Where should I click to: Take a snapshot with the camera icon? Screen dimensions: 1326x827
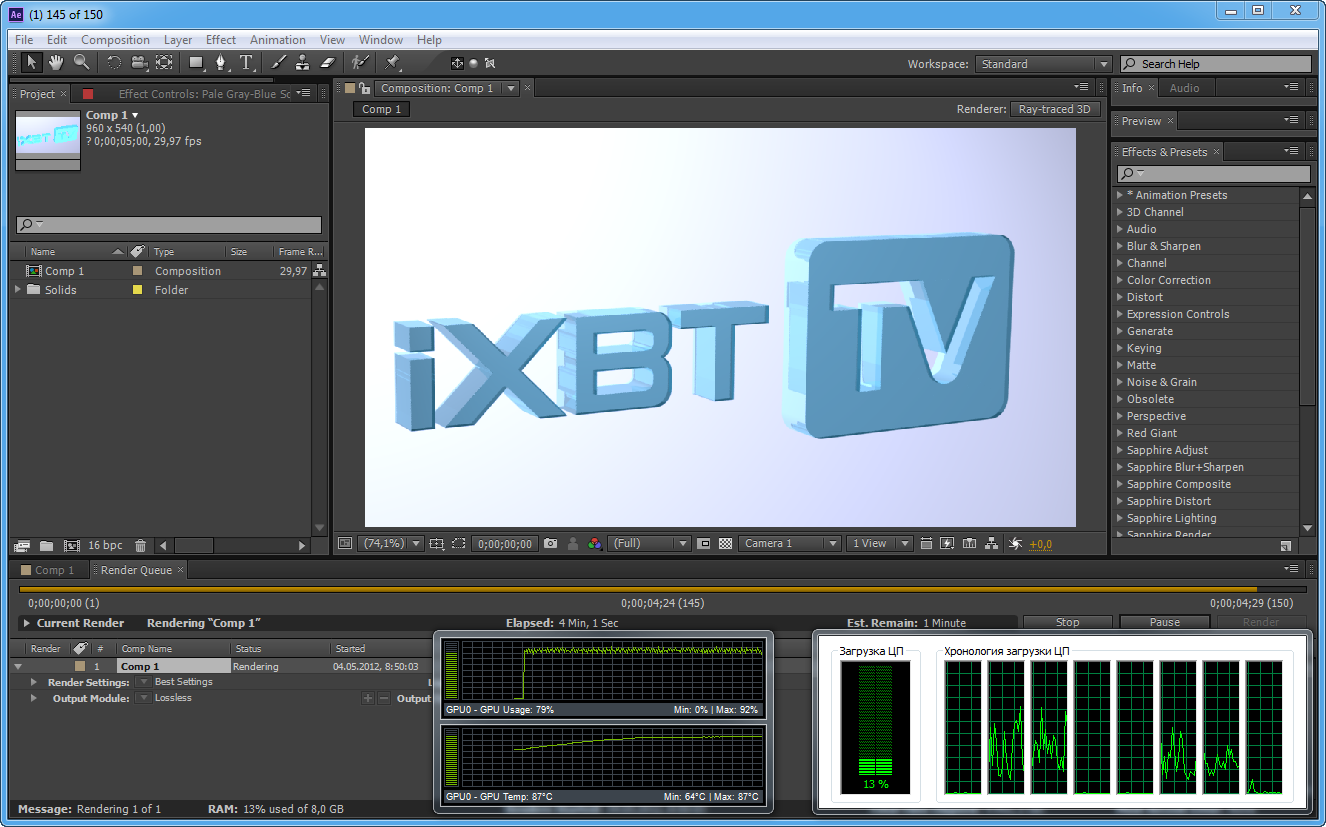click(550, 544)
